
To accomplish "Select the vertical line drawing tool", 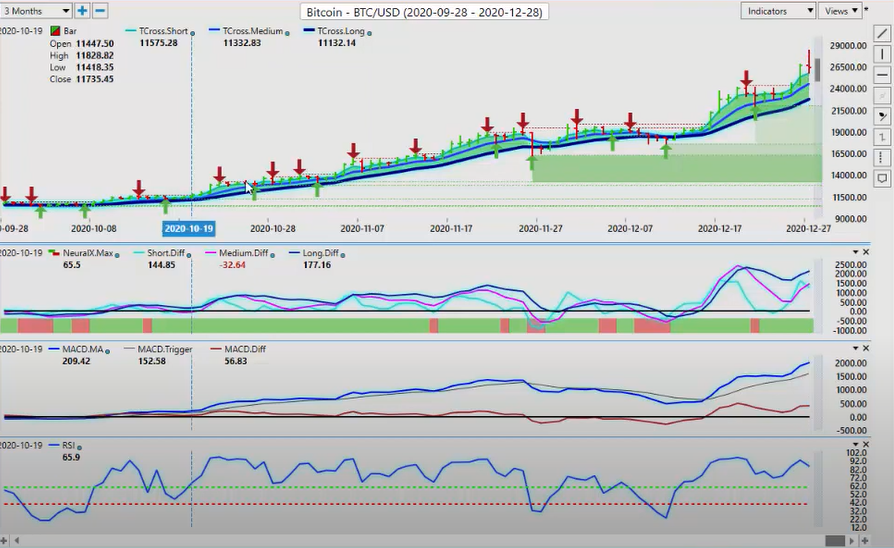I will (x=882, y=54).
